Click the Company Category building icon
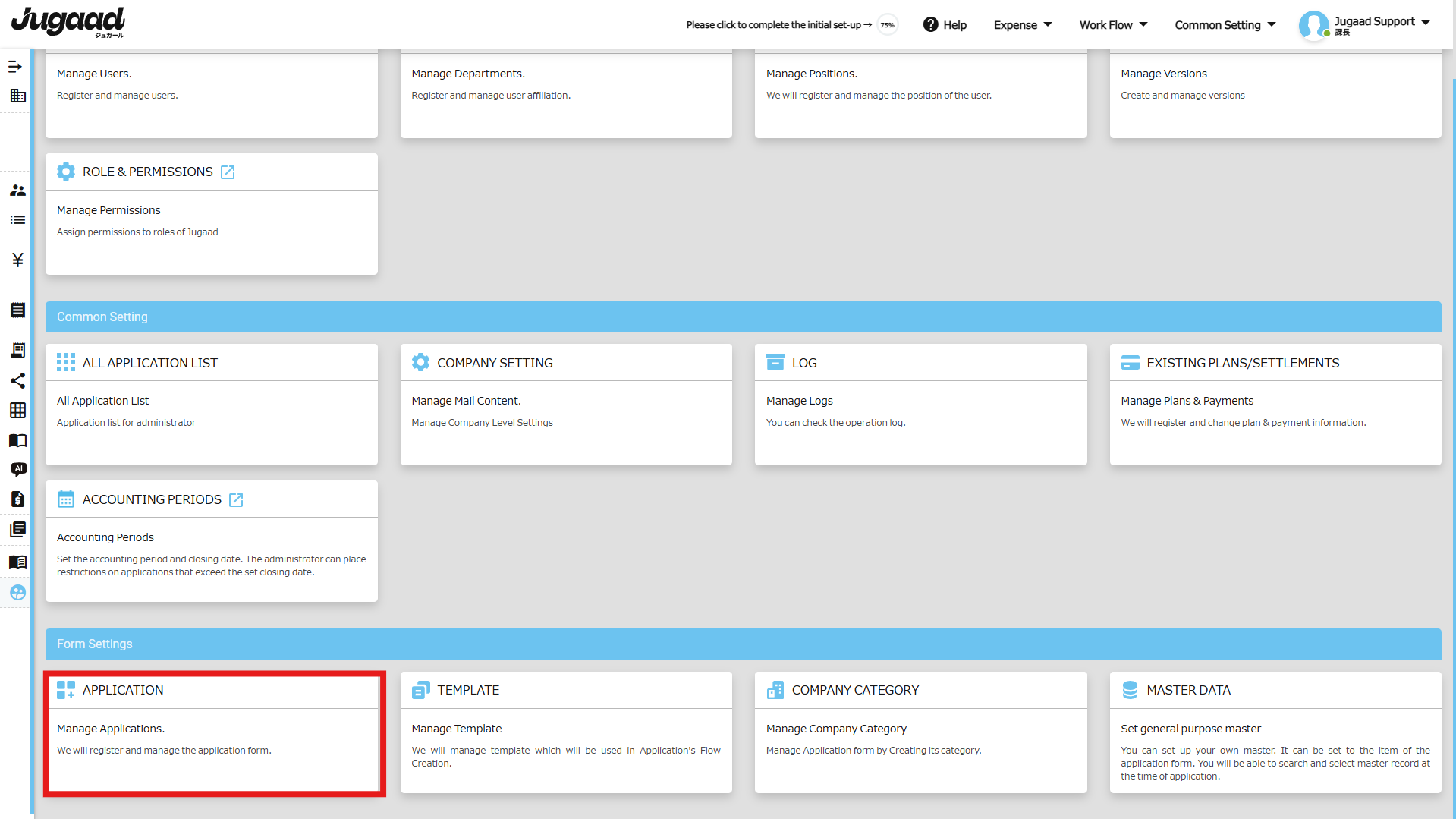The width and height of the screenshot is (1456, 819). coord(775,690)
